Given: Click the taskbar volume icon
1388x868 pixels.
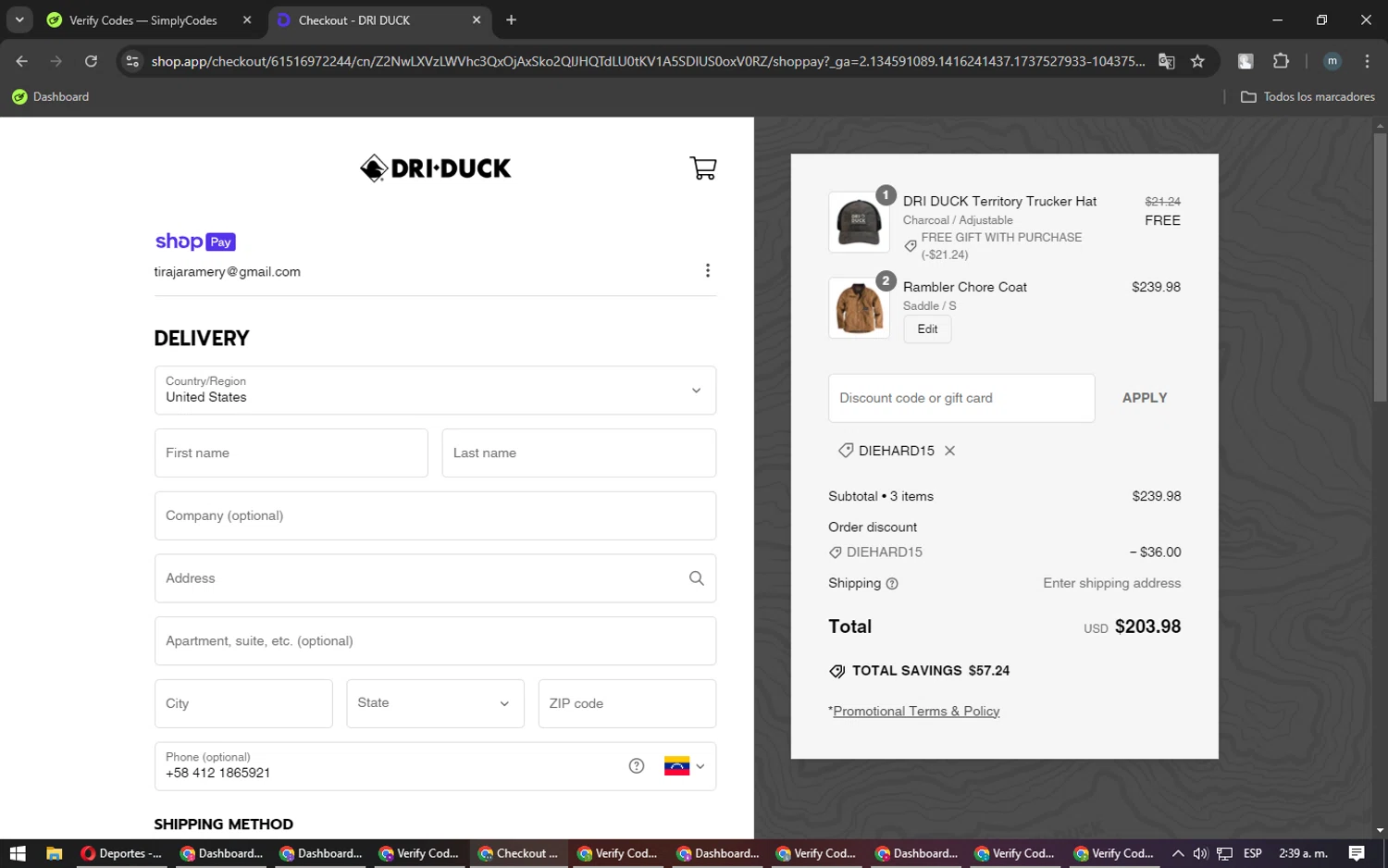Looking at the screenshot, I should point(1200,853).
